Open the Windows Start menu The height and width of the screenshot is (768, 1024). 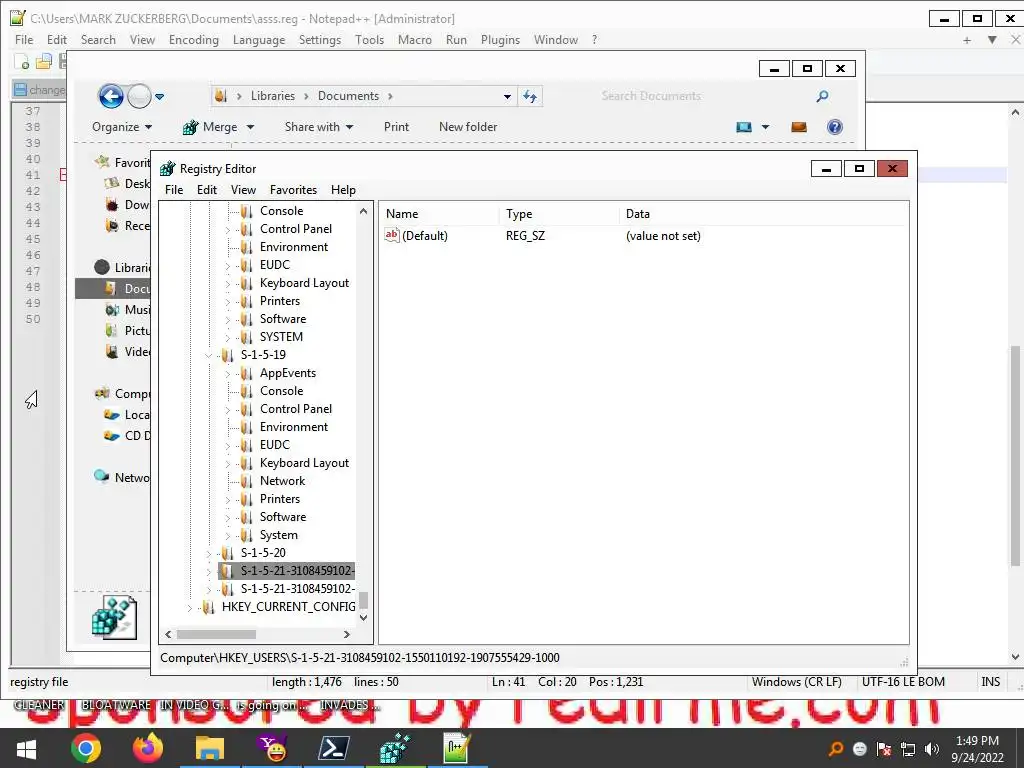click(x=25, y=749)
